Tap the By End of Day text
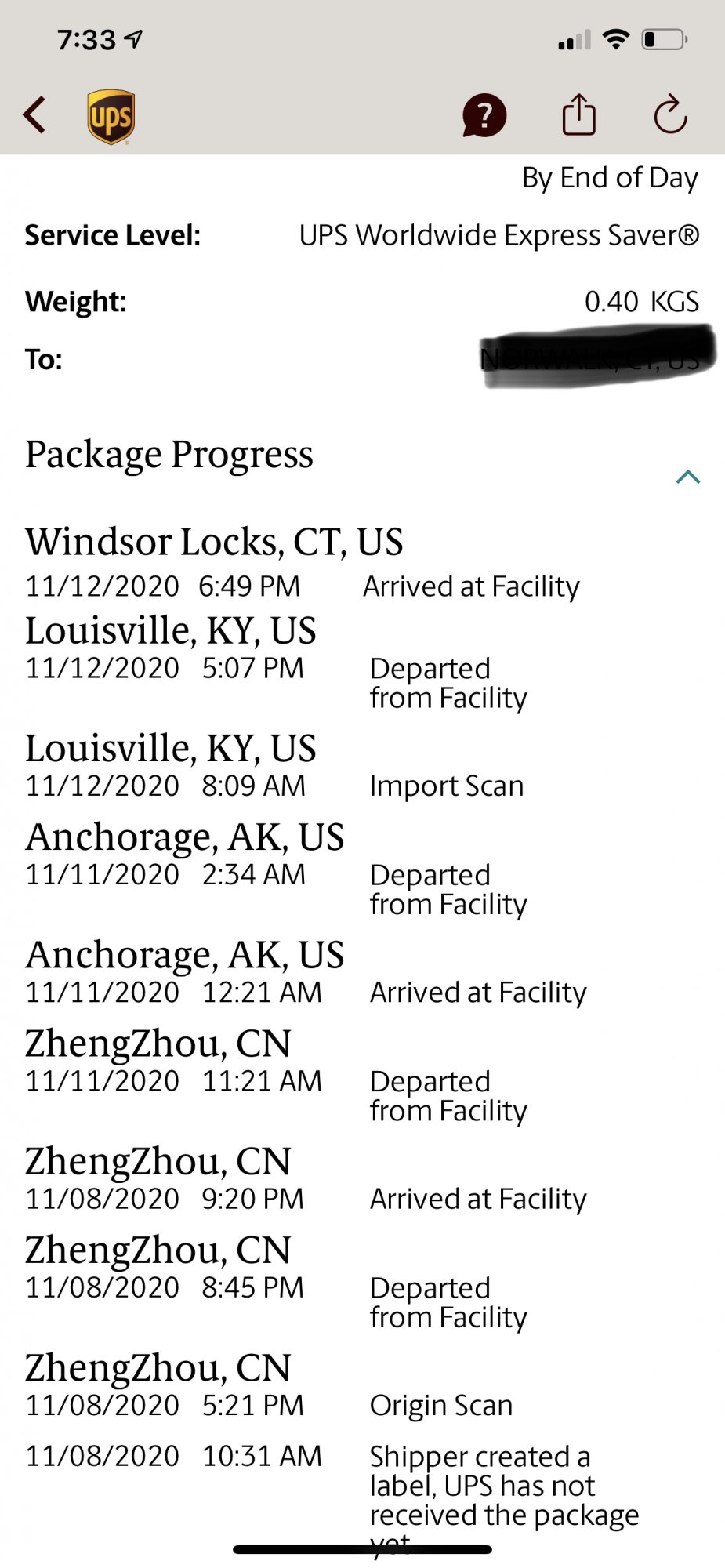 (610, 178)
